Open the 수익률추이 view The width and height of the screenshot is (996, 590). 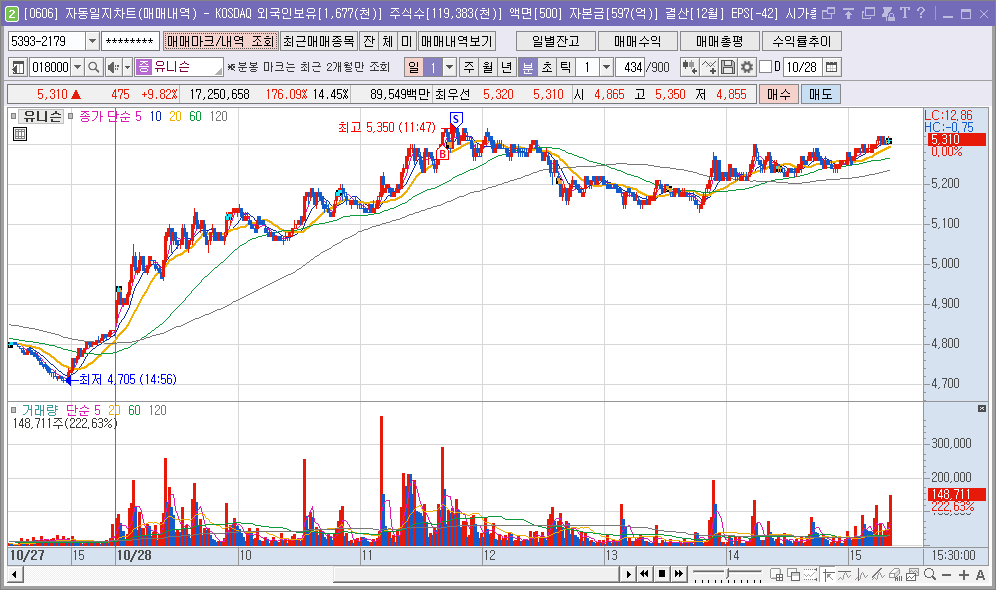pyautogui.click(x=802, y=41)
